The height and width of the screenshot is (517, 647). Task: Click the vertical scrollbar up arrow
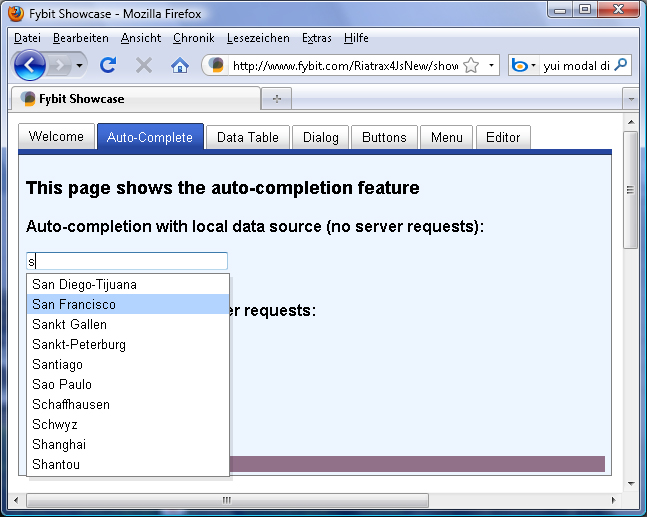pyautogui.click(x=631, y=122)
